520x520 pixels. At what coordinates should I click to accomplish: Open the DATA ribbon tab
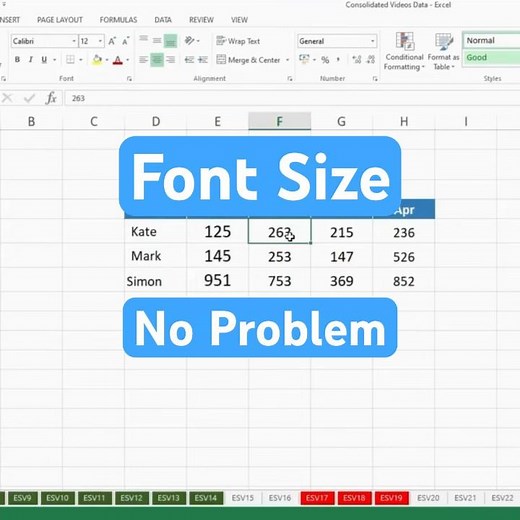click(x=163, y=20)
